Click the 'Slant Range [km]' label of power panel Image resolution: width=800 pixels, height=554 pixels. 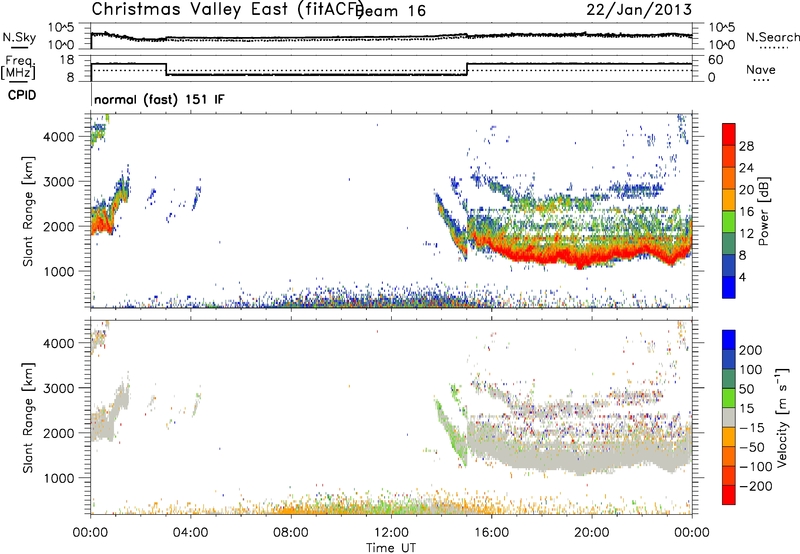(x=28, y=211)
